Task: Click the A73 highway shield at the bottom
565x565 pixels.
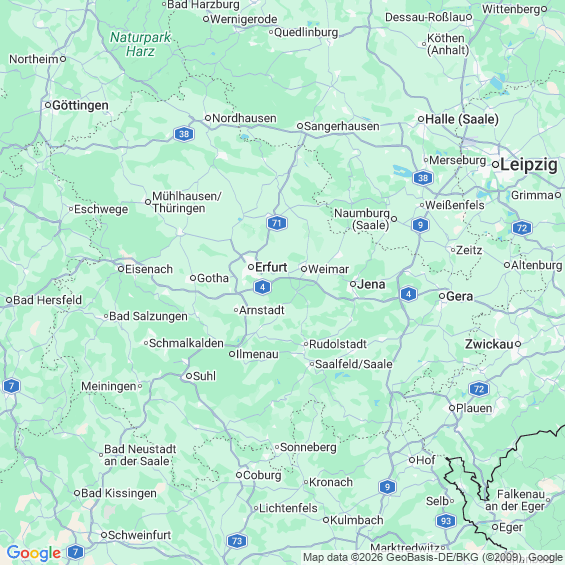Action: [x=237, y=541]
